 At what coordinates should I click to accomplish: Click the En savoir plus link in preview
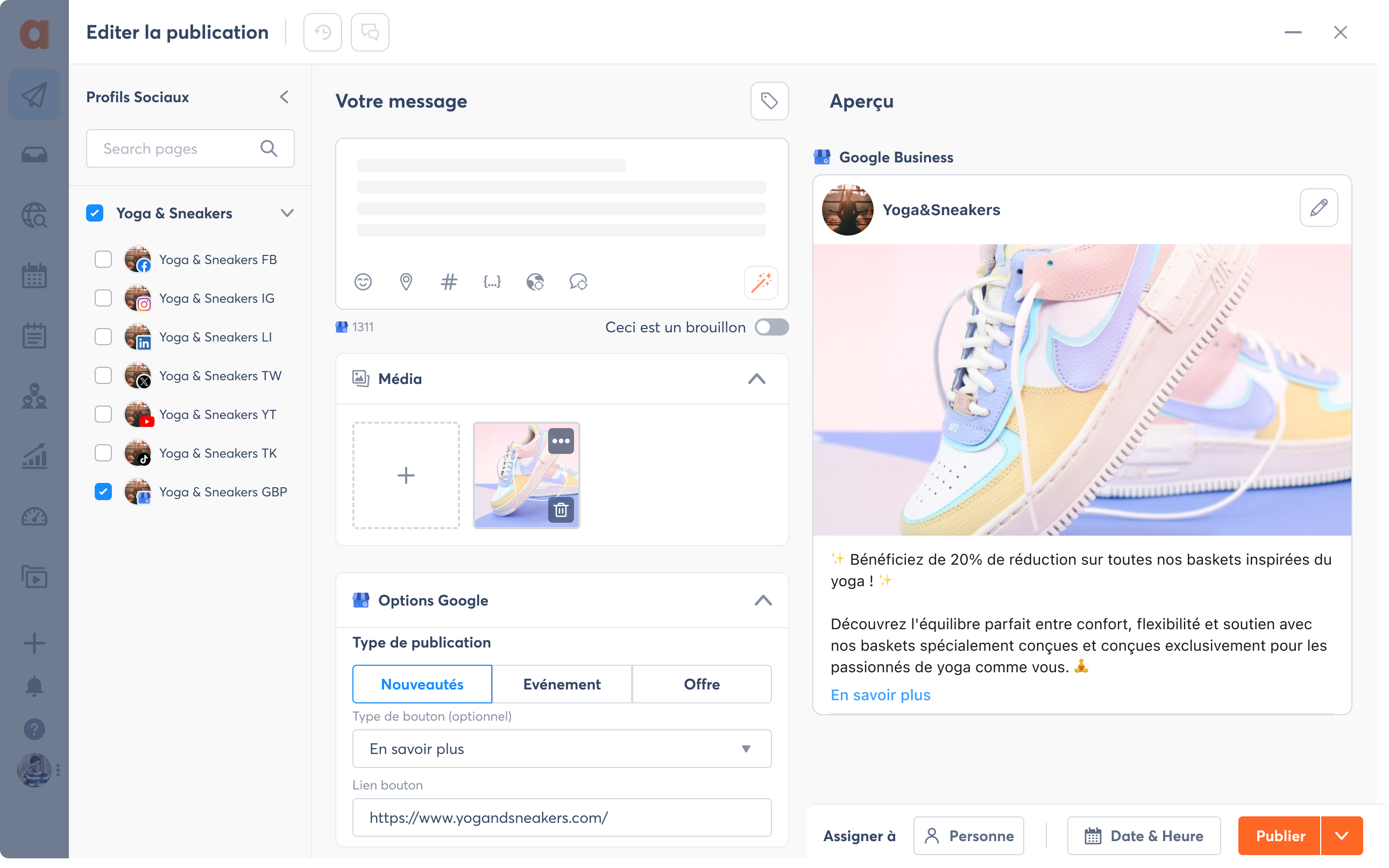pyautogui.click(x=880, y=695)
